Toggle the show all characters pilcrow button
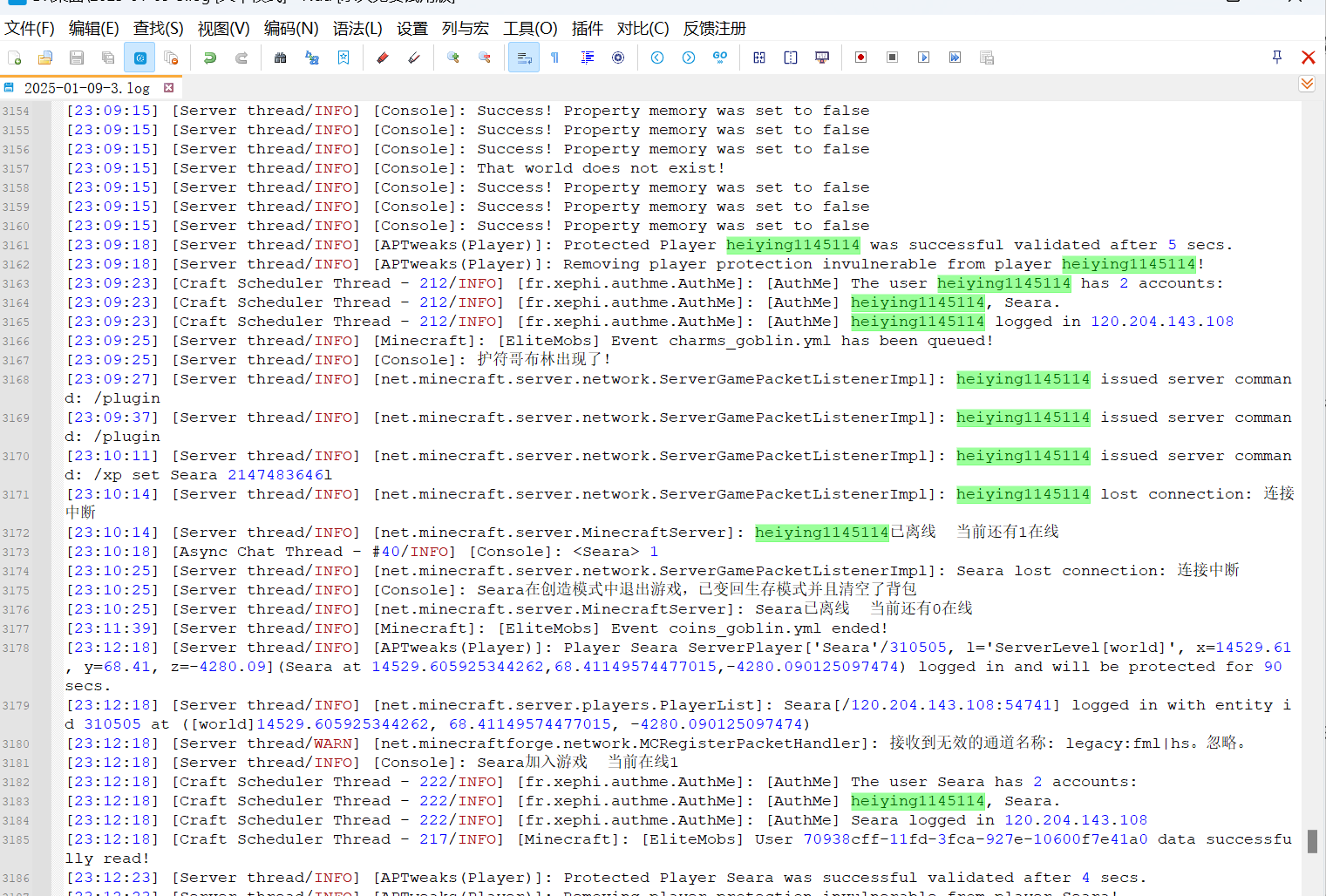The width and height of the screenshot is (1326, 896). (554, 58)
